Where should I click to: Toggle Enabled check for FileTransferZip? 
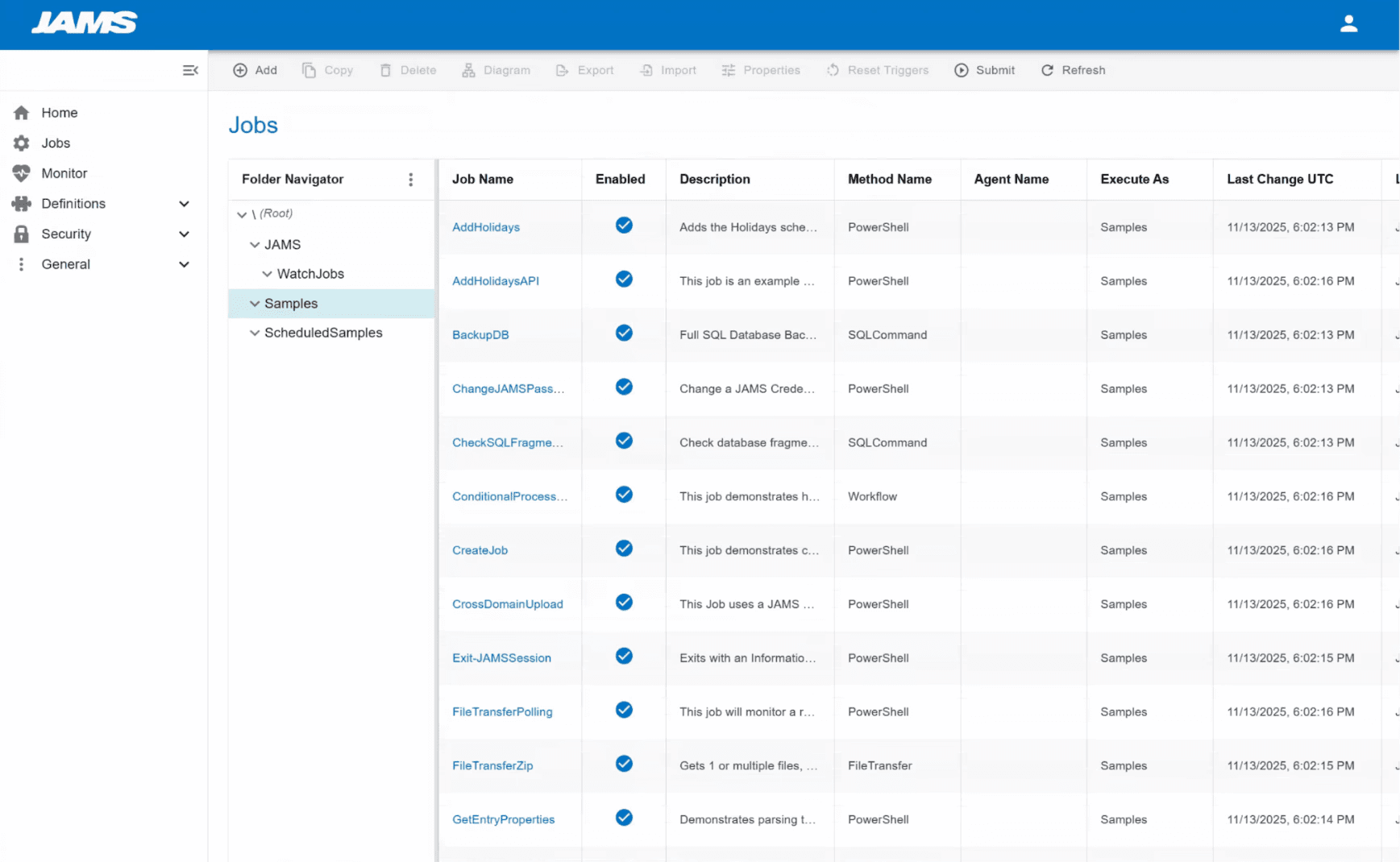pos(624,764)
